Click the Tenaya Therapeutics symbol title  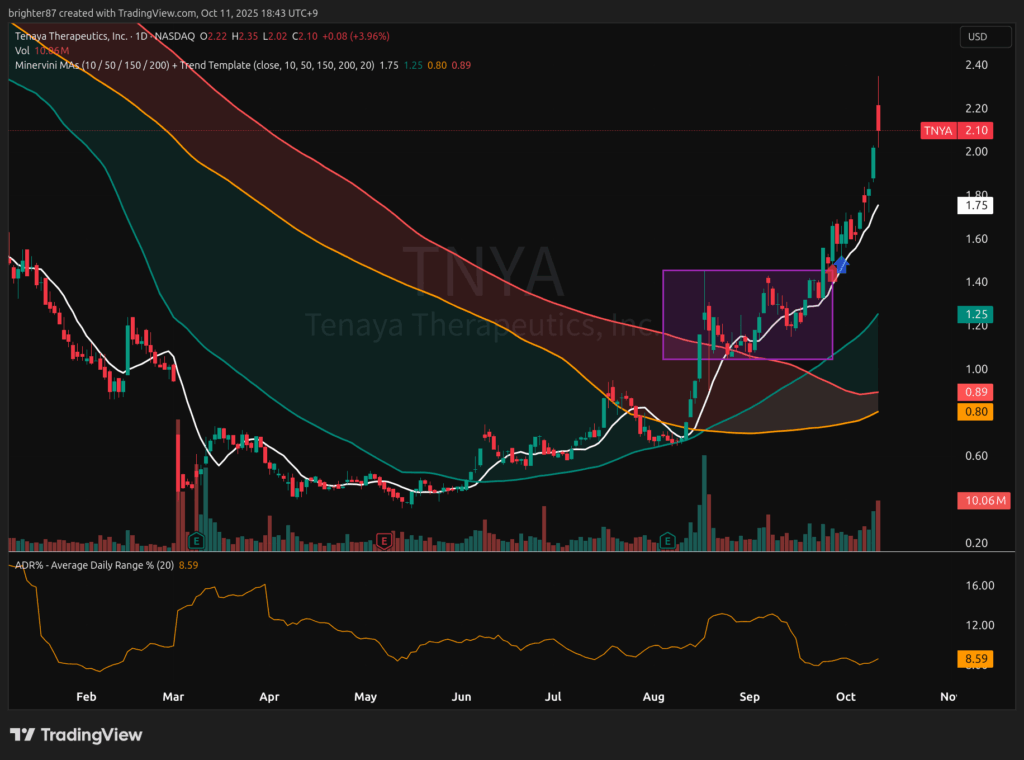click(70, 36)
